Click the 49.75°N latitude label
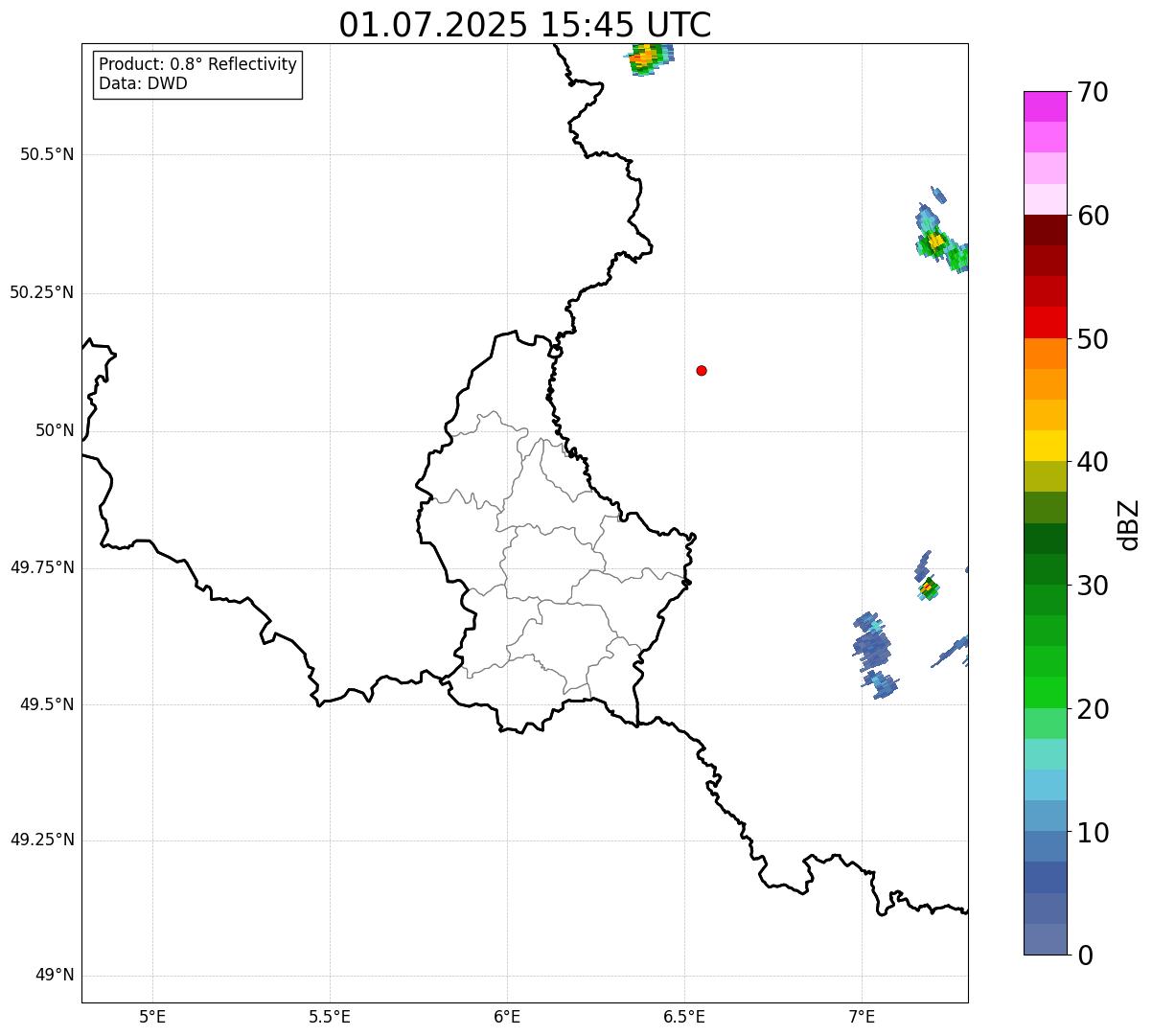This screenshot has width=1152, height=1036. tap(42, 567)
